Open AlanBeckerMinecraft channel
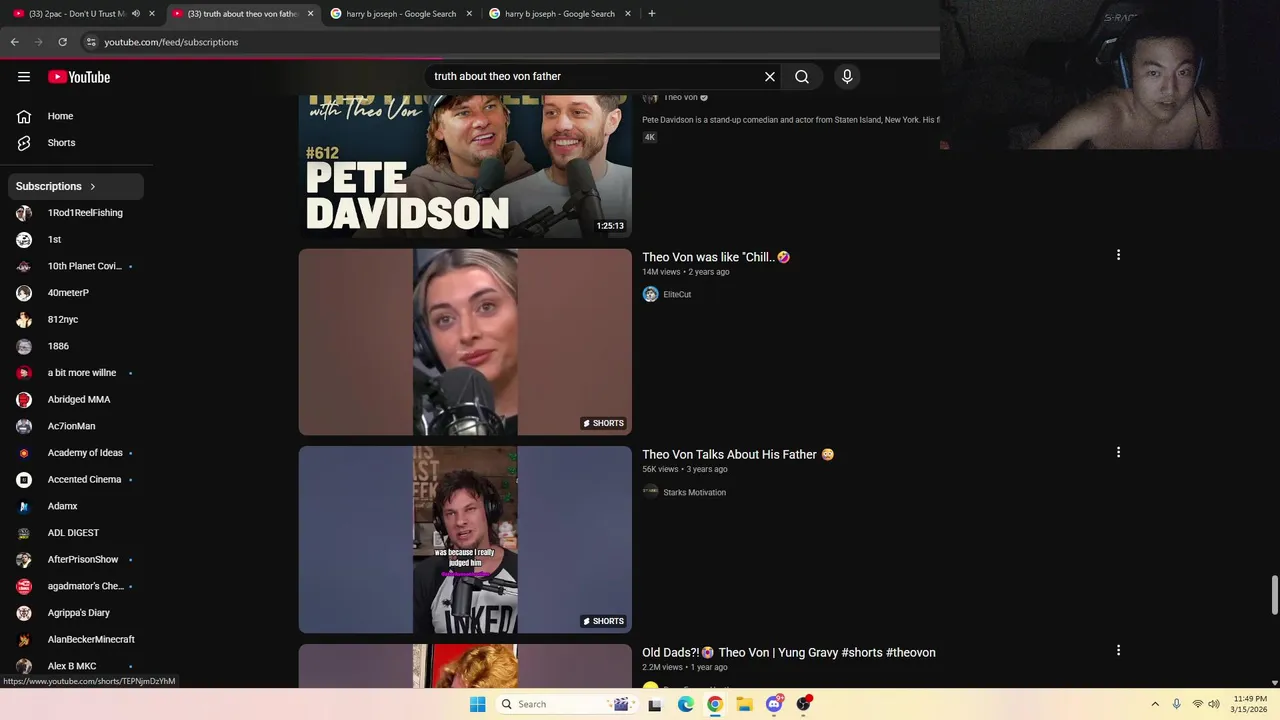Image resolution: width=1280 pixels, height=720 pixels. pyautogui.click(x=76, y=640)
